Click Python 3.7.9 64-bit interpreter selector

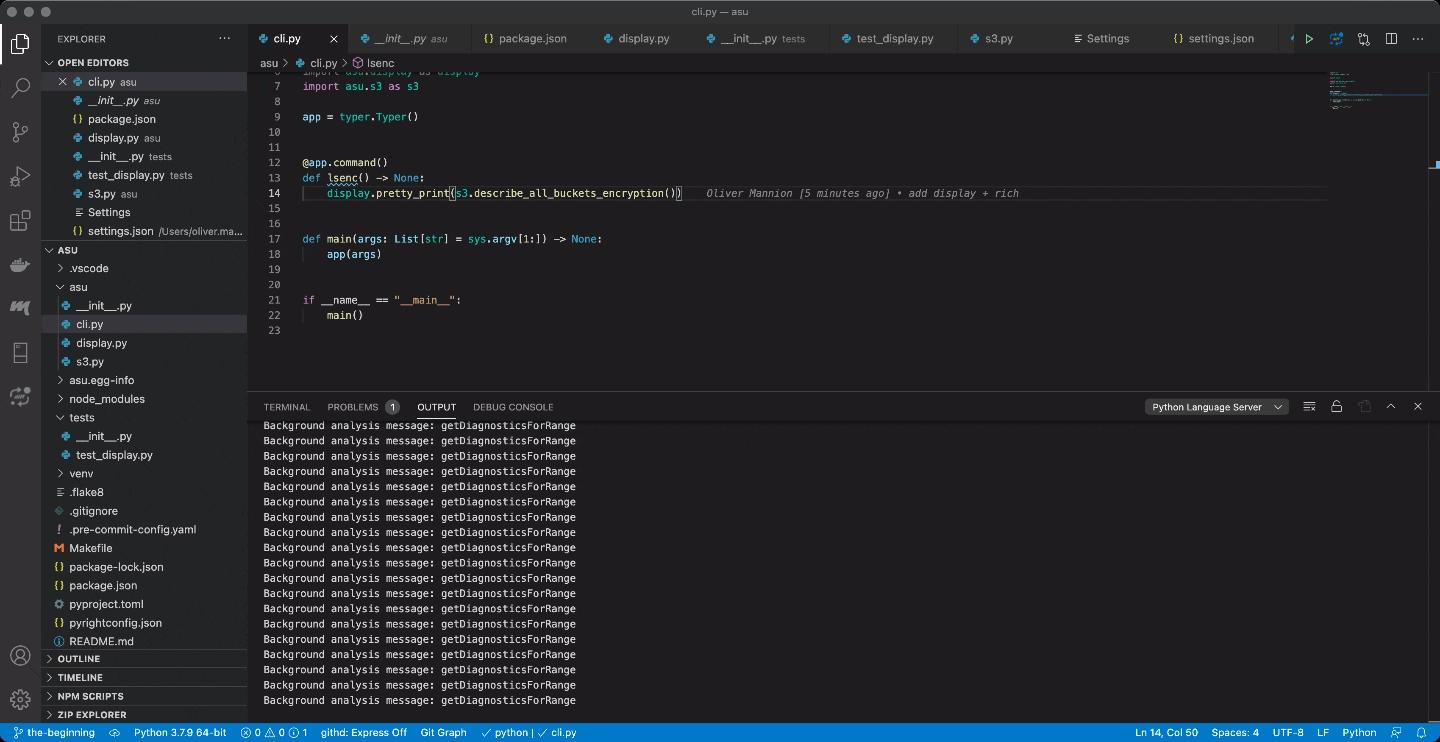click(180, 732)
